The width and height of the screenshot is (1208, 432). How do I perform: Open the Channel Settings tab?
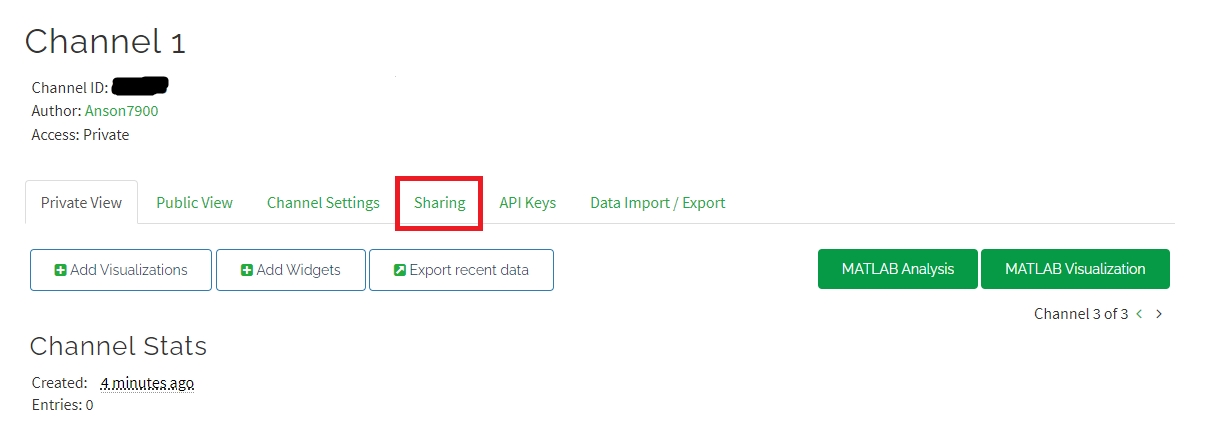click(x=323, y=202)
